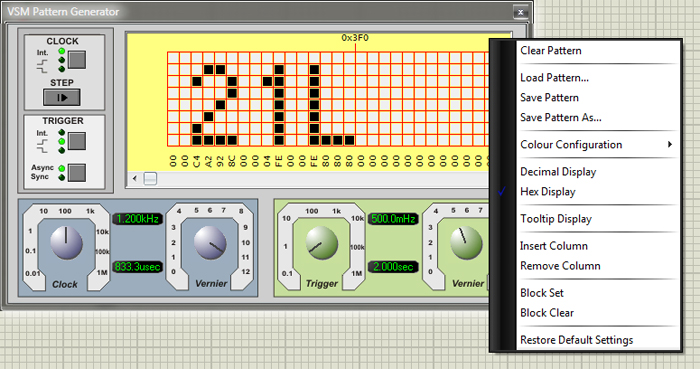This screenshot has height=369, width=700.
Task: Choose Remove Column from menu
Action: 560,266
